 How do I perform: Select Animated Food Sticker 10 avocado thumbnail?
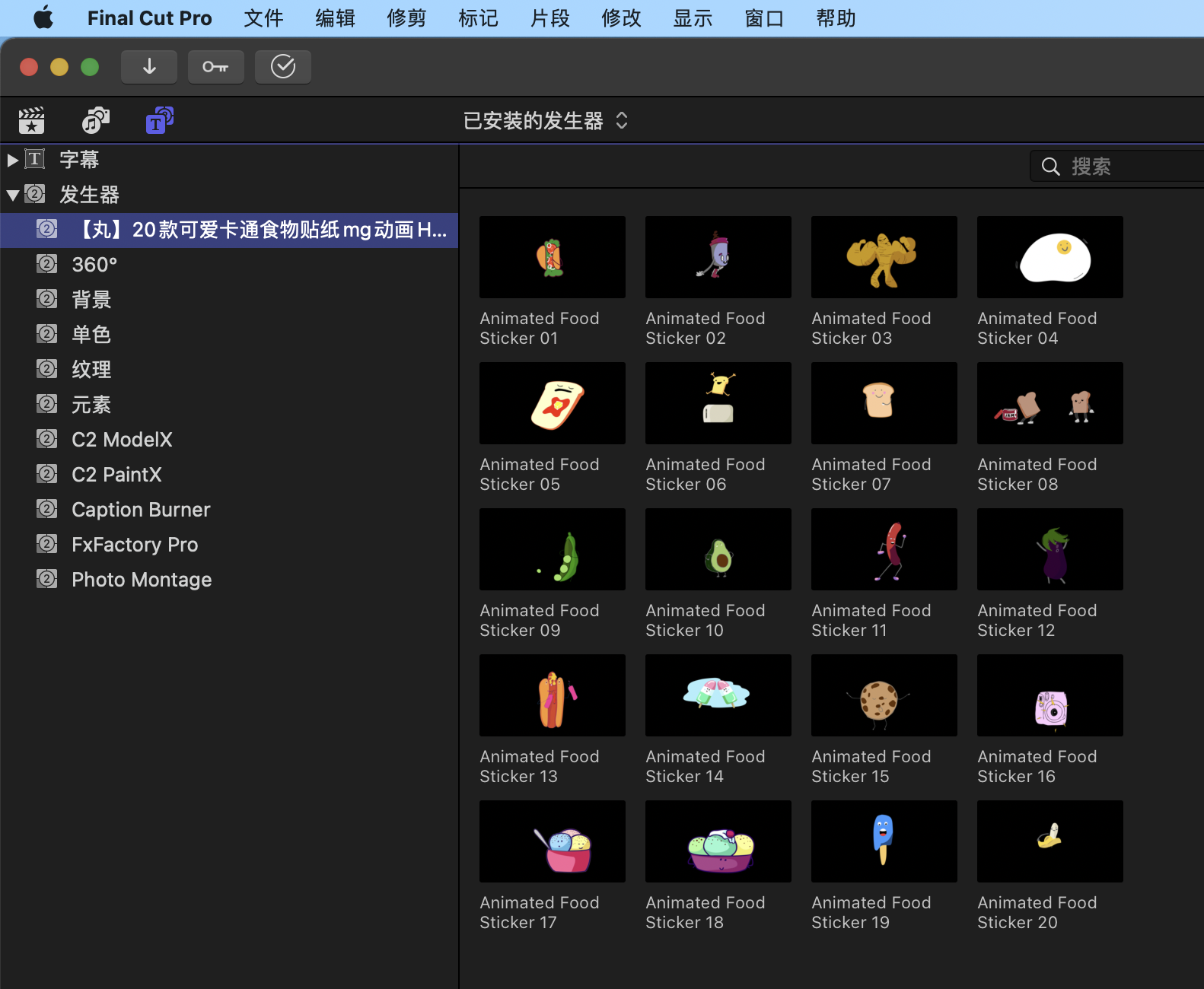coord(718,549)
